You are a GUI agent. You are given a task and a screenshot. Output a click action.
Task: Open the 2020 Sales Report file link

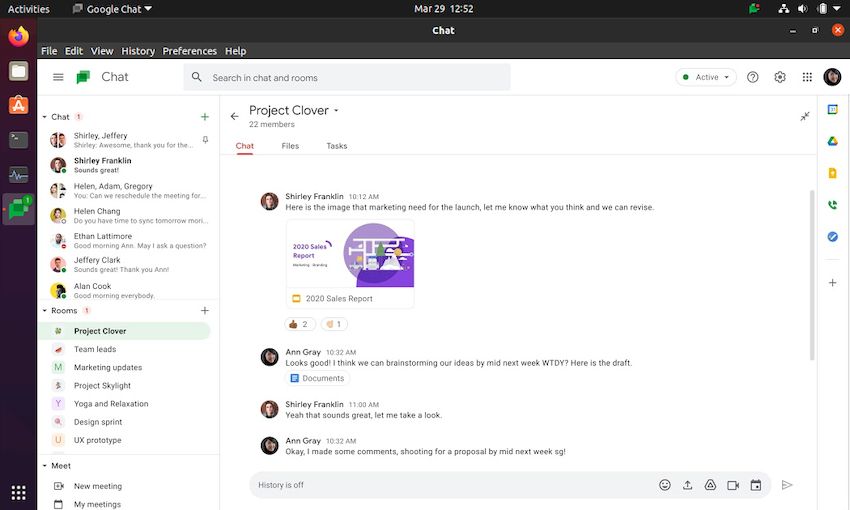339,299
